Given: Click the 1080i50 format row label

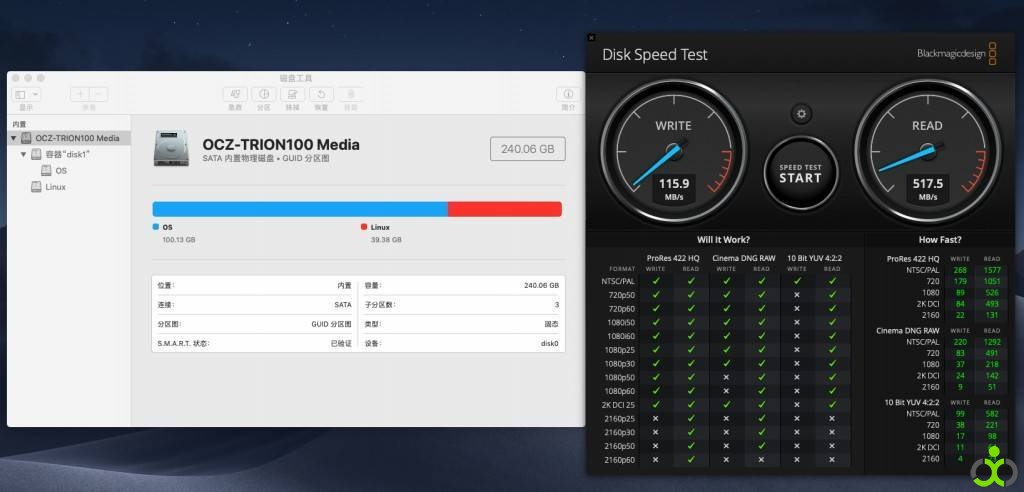Looking at the screenshot, I should coord(622,322).
